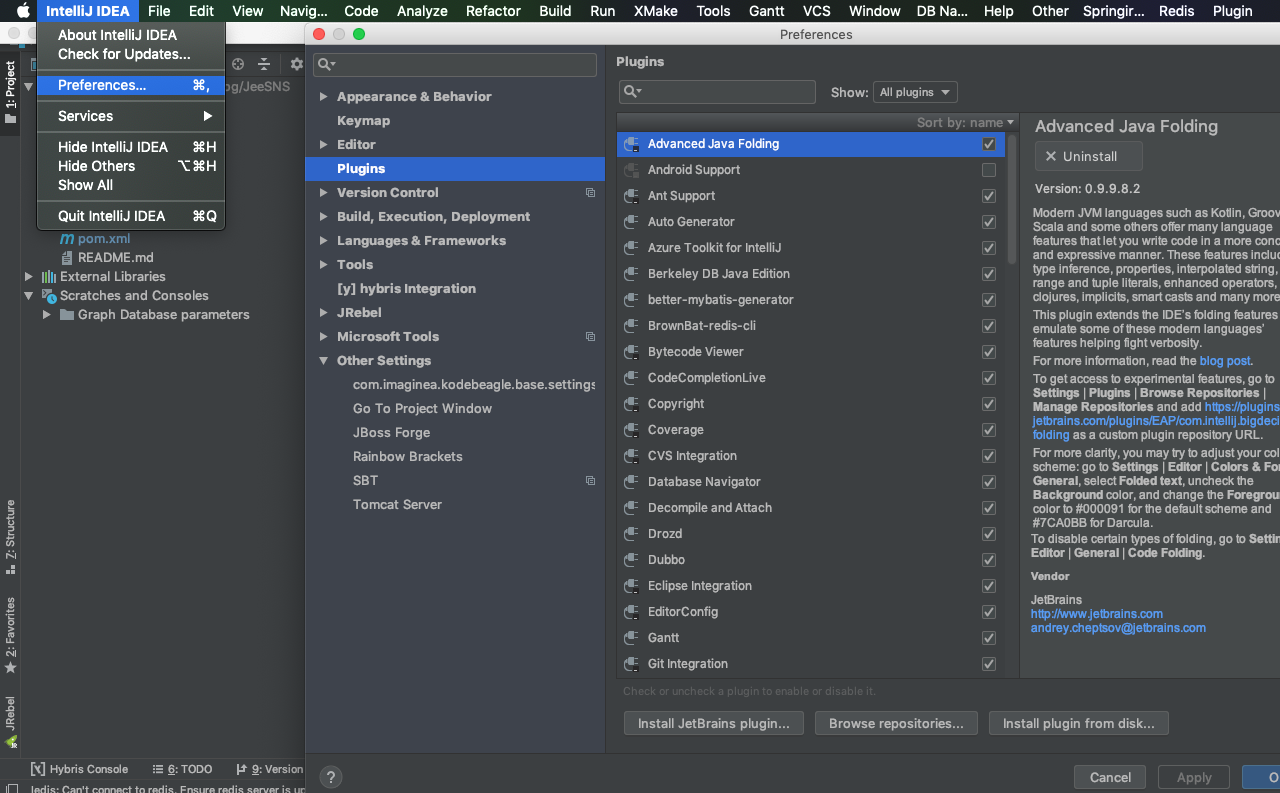Image resolution: width=1280 pixels, height=793 pixels.
Task: Click the Azure Toolkit for IntelliJ plugin icon
Action: pyautogui.click(x=631, y=248)
